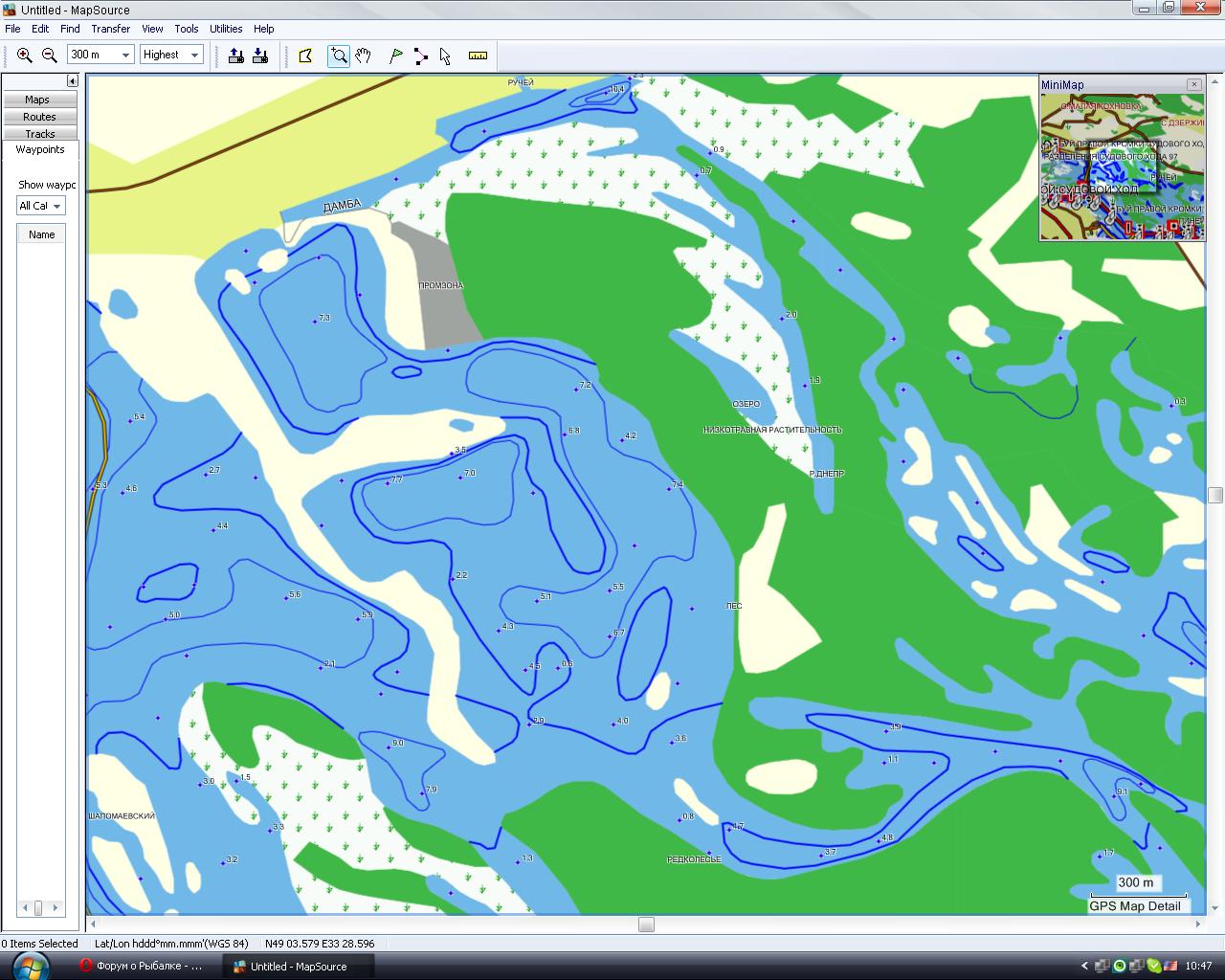This screenshot has height=980, width=1225.
Task: Expand the All Categories waypoint filter
Action: click(x=56, y=206)
